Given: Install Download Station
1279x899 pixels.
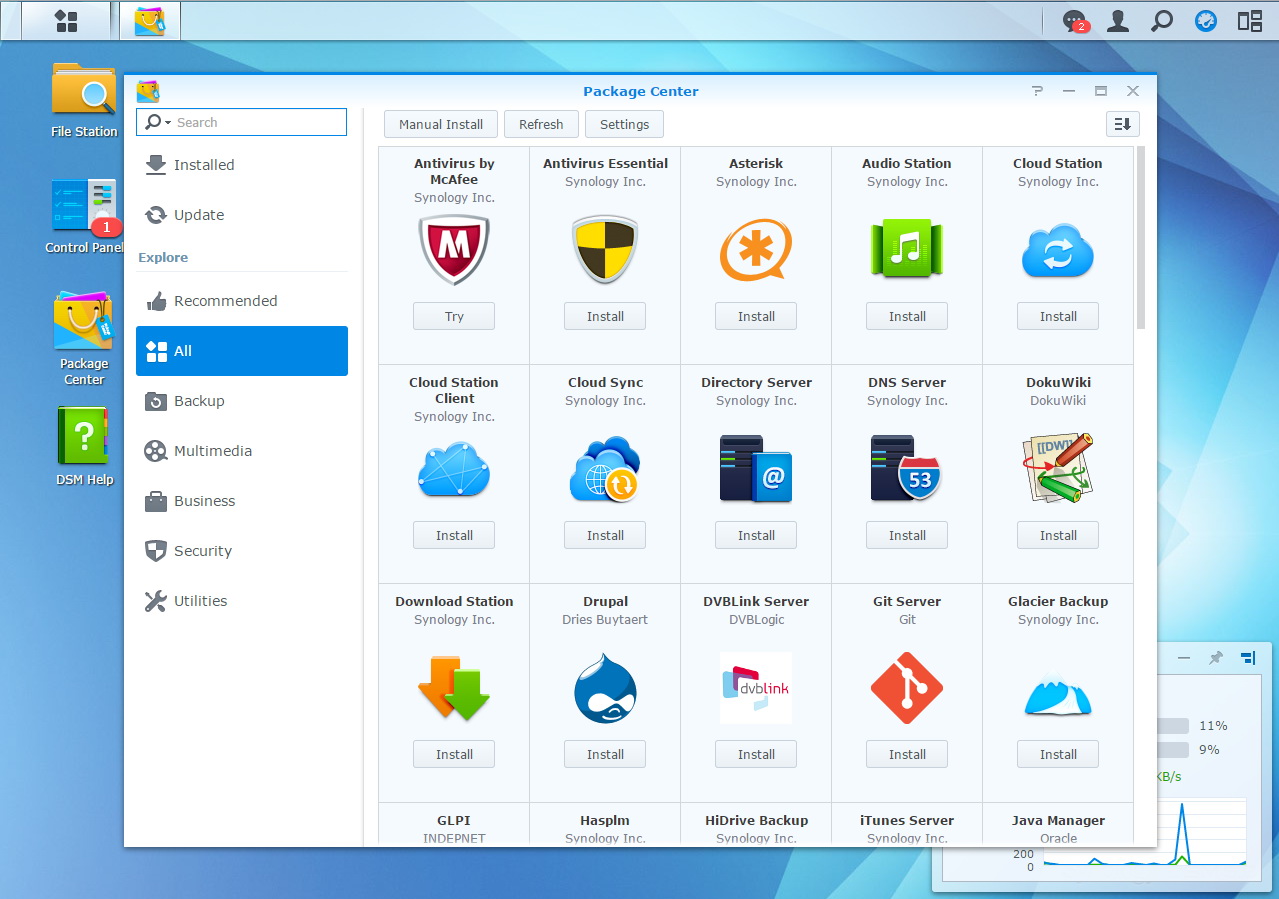Looking at the screenshot, I should coord(454,754).
